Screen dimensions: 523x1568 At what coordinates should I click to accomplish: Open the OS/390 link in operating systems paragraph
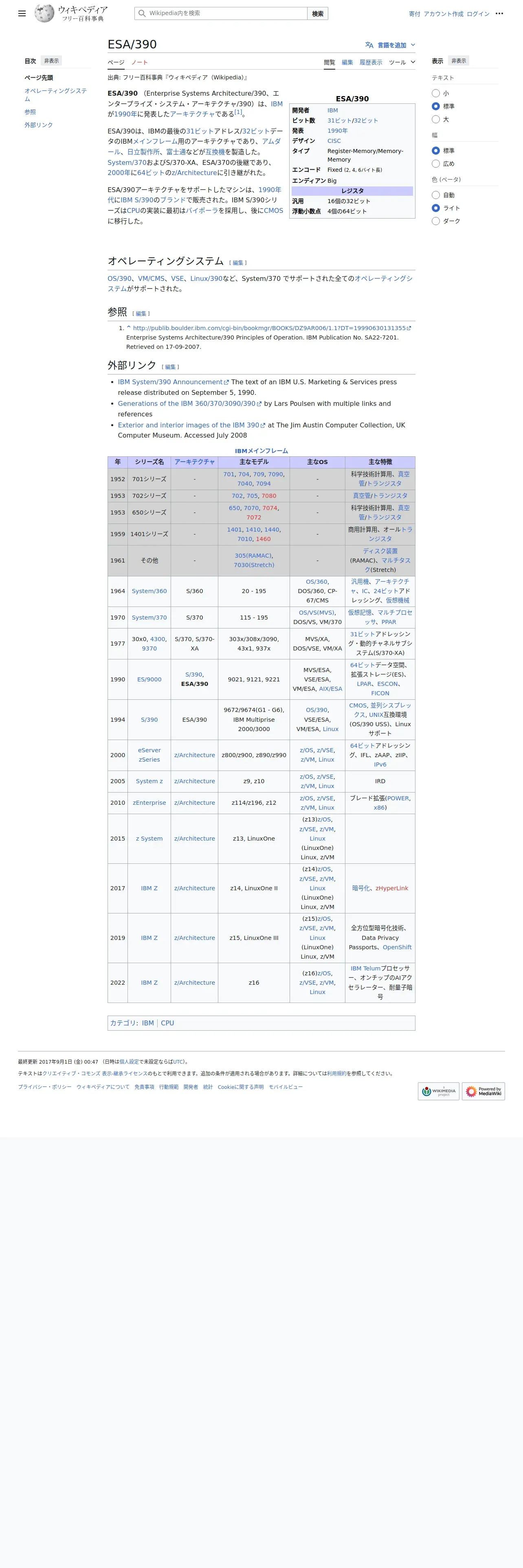click(119, 279)
